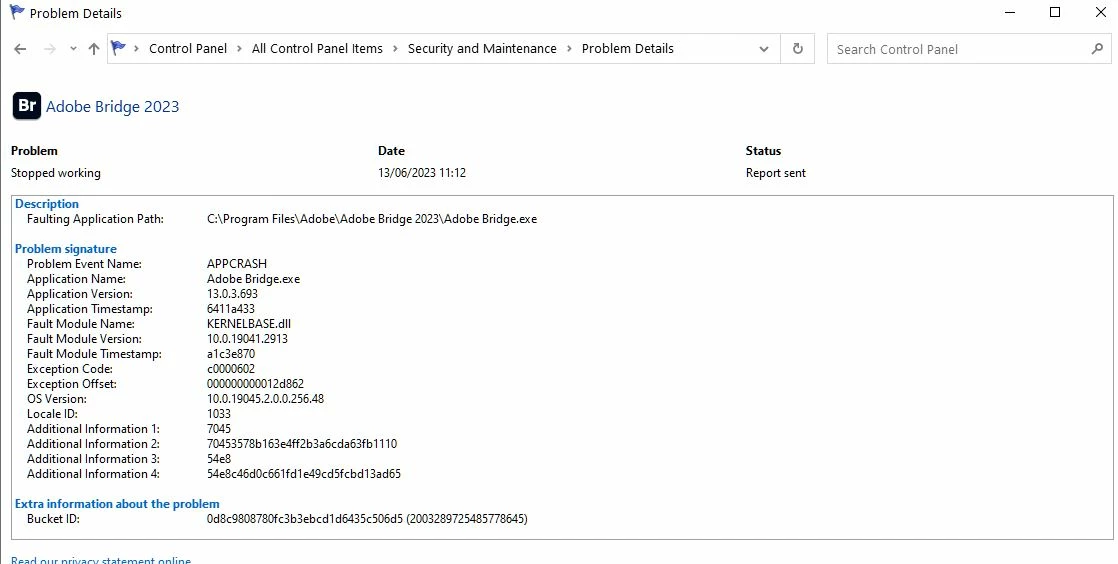1118x564 pixels.
Task: Open the address bar history dropdown
Action: [764, 49]
